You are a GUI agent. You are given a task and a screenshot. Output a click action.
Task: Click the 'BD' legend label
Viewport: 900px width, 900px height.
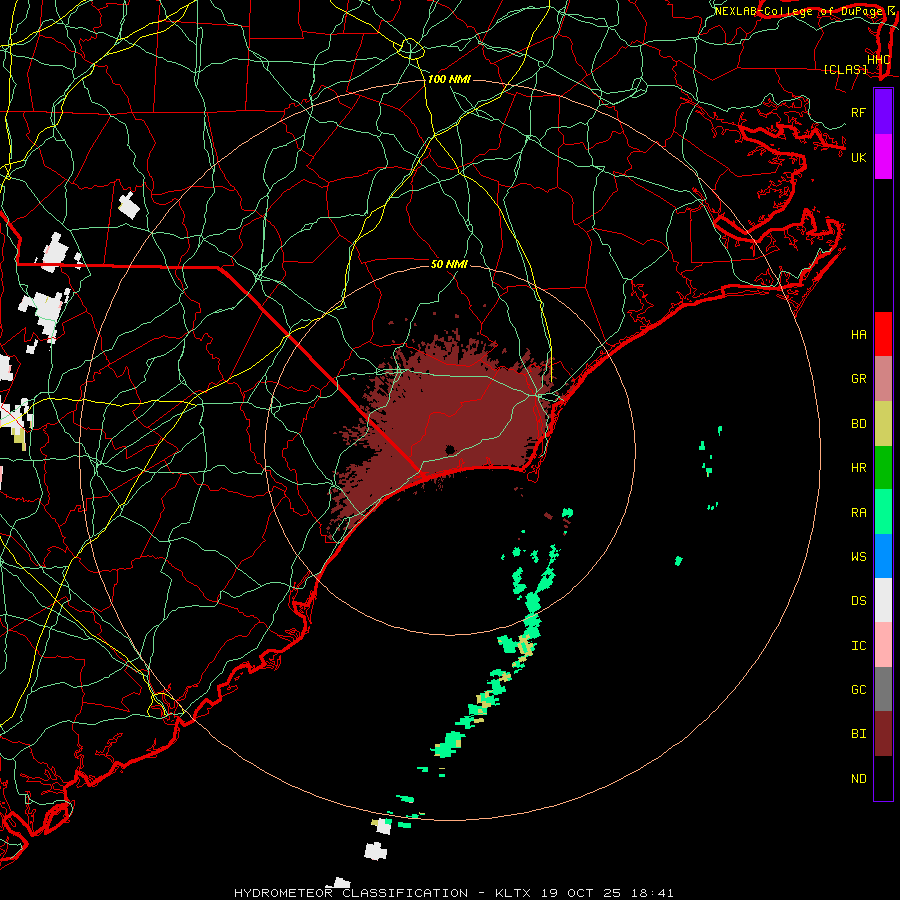click(x=858, y=423)
